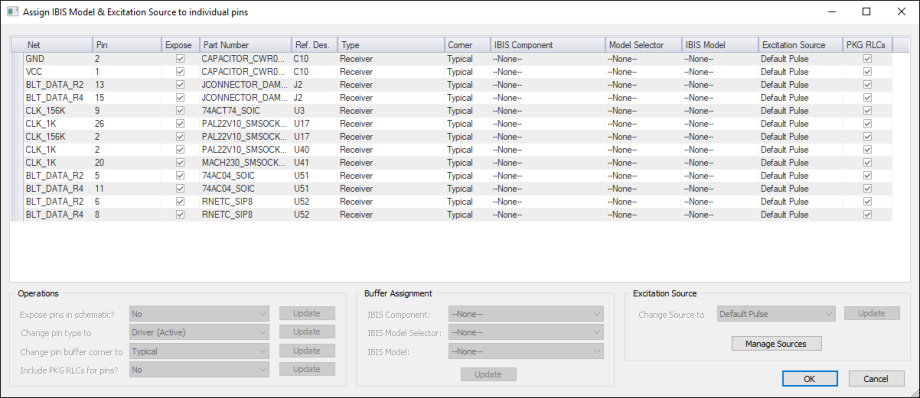This screenshot has width=920, height=398.
Task: Click the Expose column header
Action: click(181, 45)
